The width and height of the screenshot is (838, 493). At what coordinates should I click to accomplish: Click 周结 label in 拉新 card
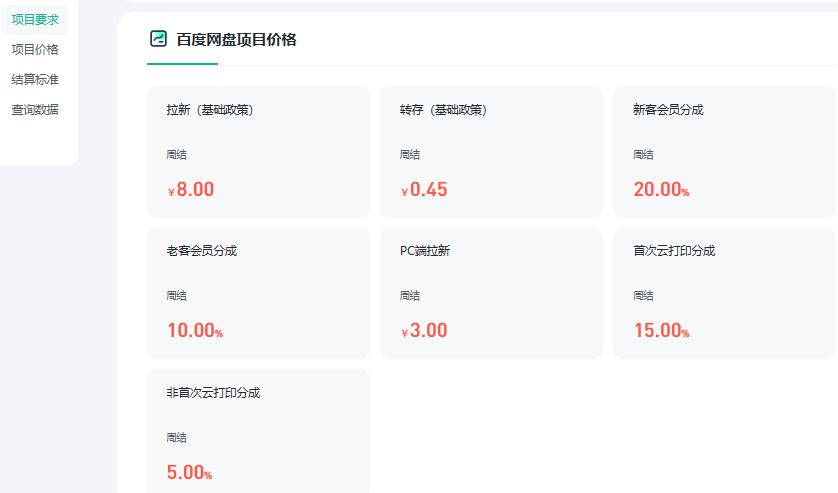pyautogui.click(x=176, y=155)
